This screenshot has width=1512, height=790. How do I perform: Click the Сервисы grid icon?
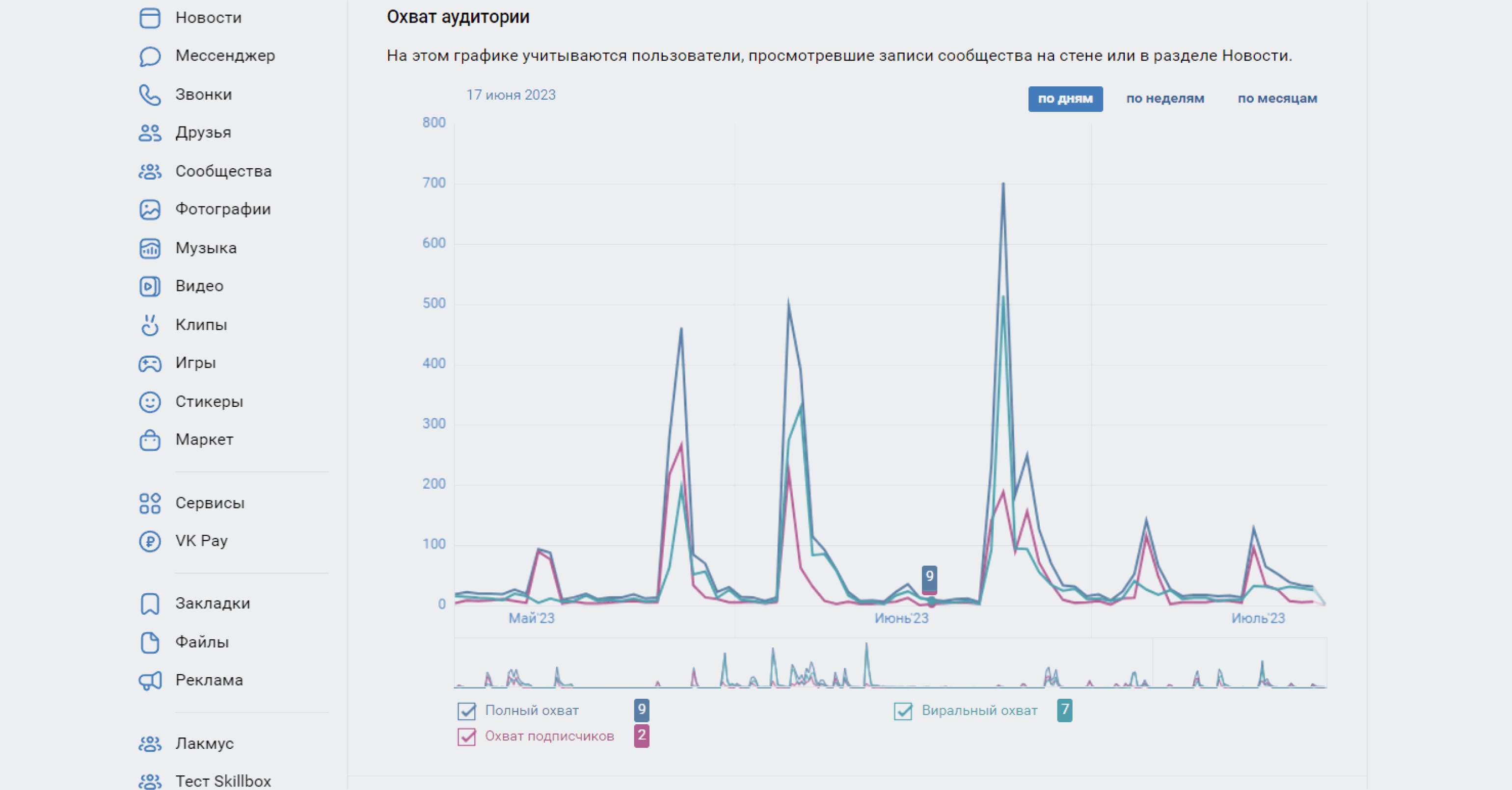pyautogui.click(x=150, y=503)
